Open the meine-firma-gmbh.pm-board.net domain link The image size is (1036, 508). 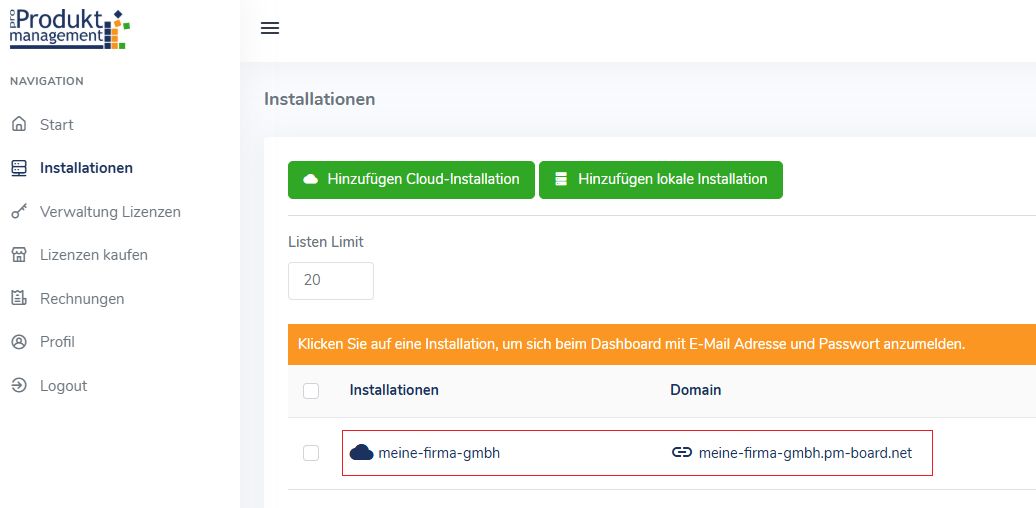pyautogui.click(x=805, y=453)
